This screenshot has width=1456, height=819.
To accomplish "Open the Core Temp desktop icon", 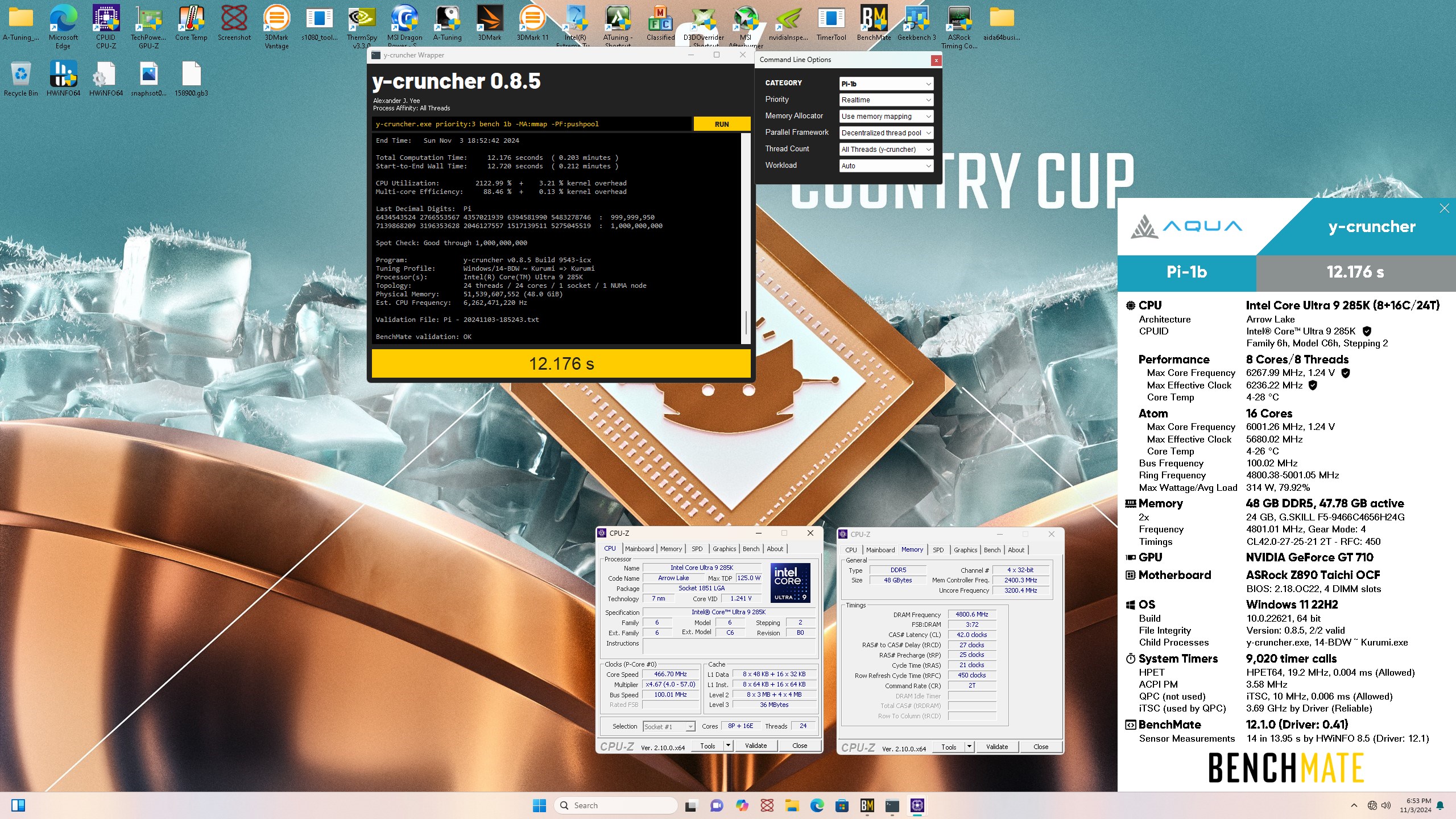I will click(191, 23).
